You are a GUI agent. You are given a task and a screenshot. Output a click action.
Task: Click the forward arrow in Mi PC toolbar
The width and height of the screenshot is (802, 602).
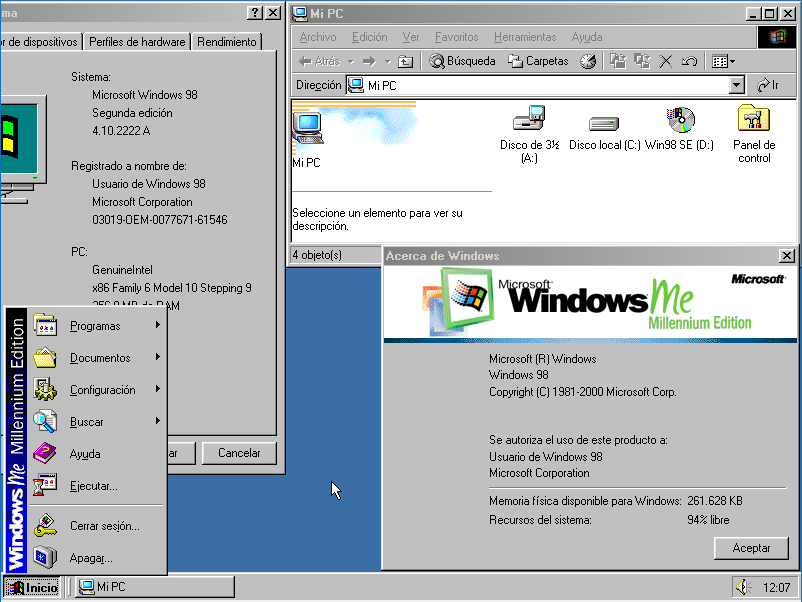coord(369,62)
